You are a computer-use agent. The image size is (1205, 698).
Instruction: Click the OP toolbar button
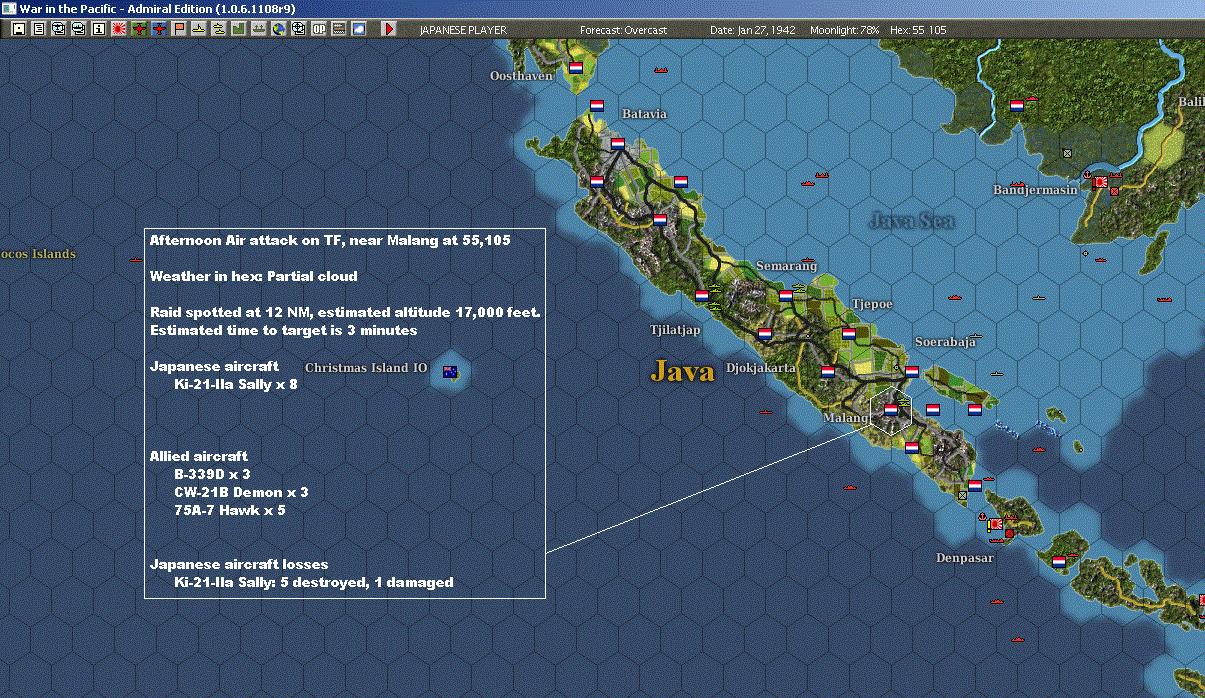[x=319, y=29]
